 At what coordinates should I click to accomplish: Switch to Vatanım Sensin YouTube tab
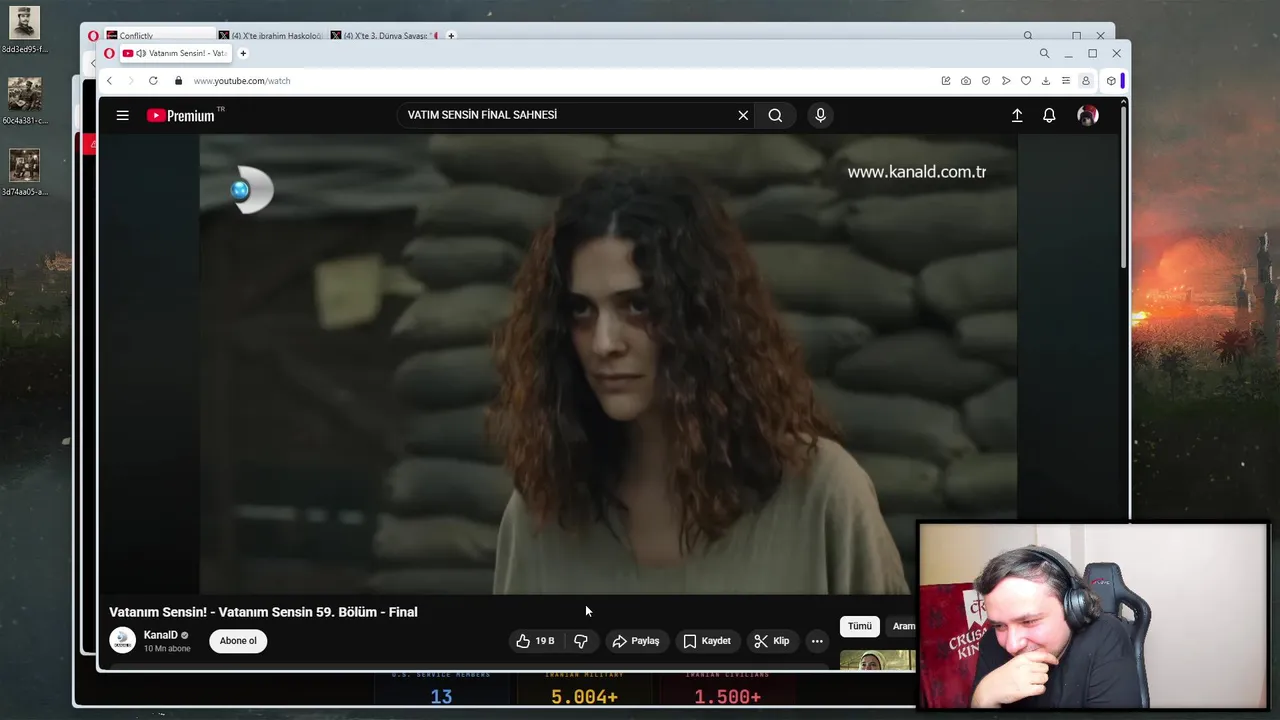pos(175,53)
